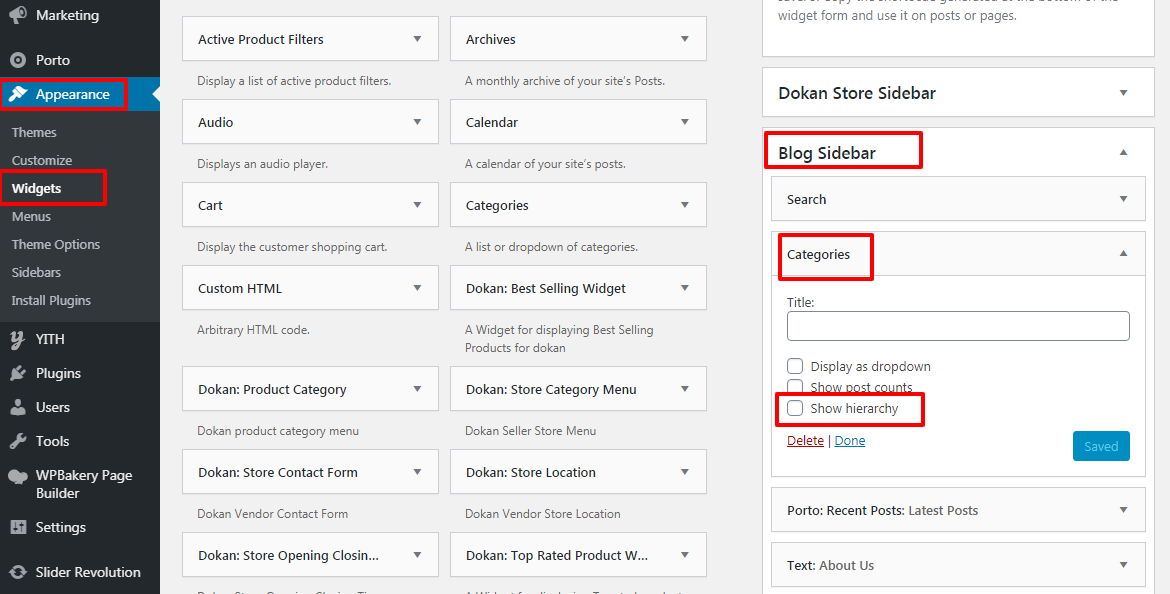Enable the Display as dropdown checkbox
Screen dimensions: 1170x594
[795, 366]
